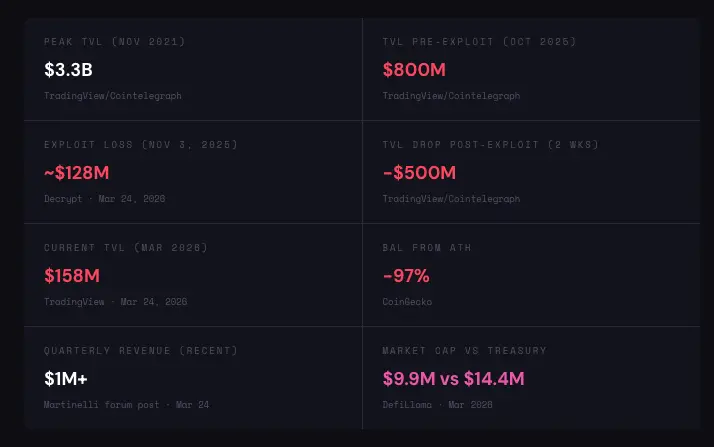Click TradingView/Cointelegraph source under $3.3B
Screen dimensions: 714x447
[x=112, y=96]
